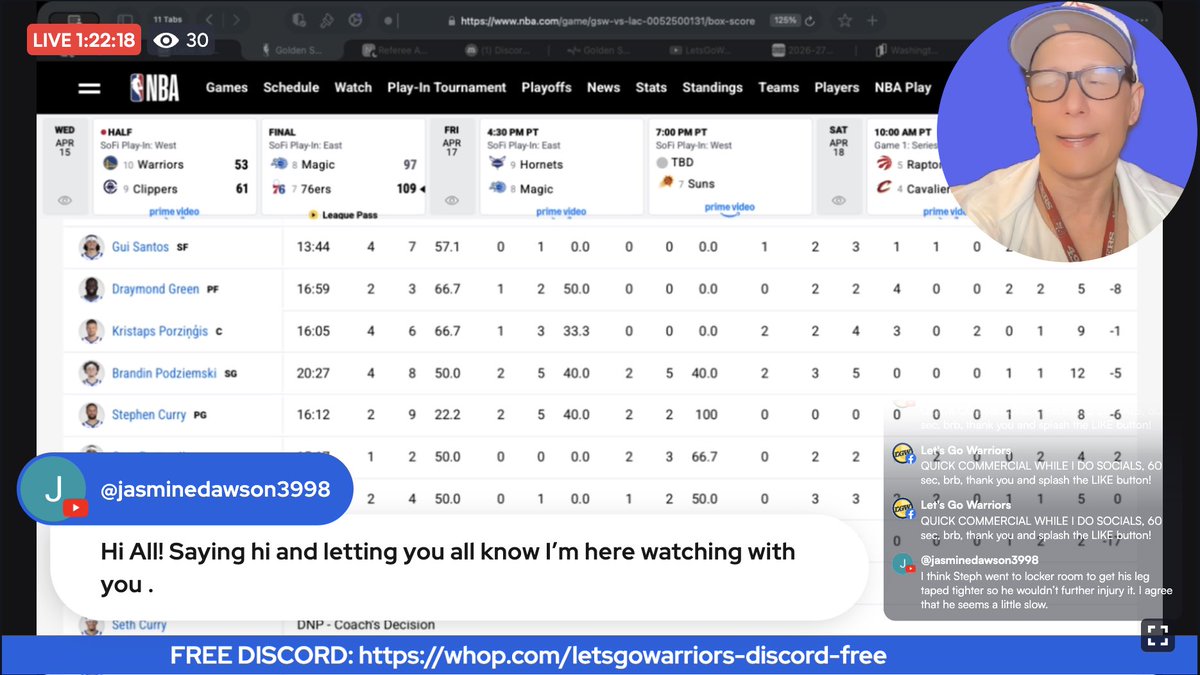Open the Standings nav item

point(713,87)
